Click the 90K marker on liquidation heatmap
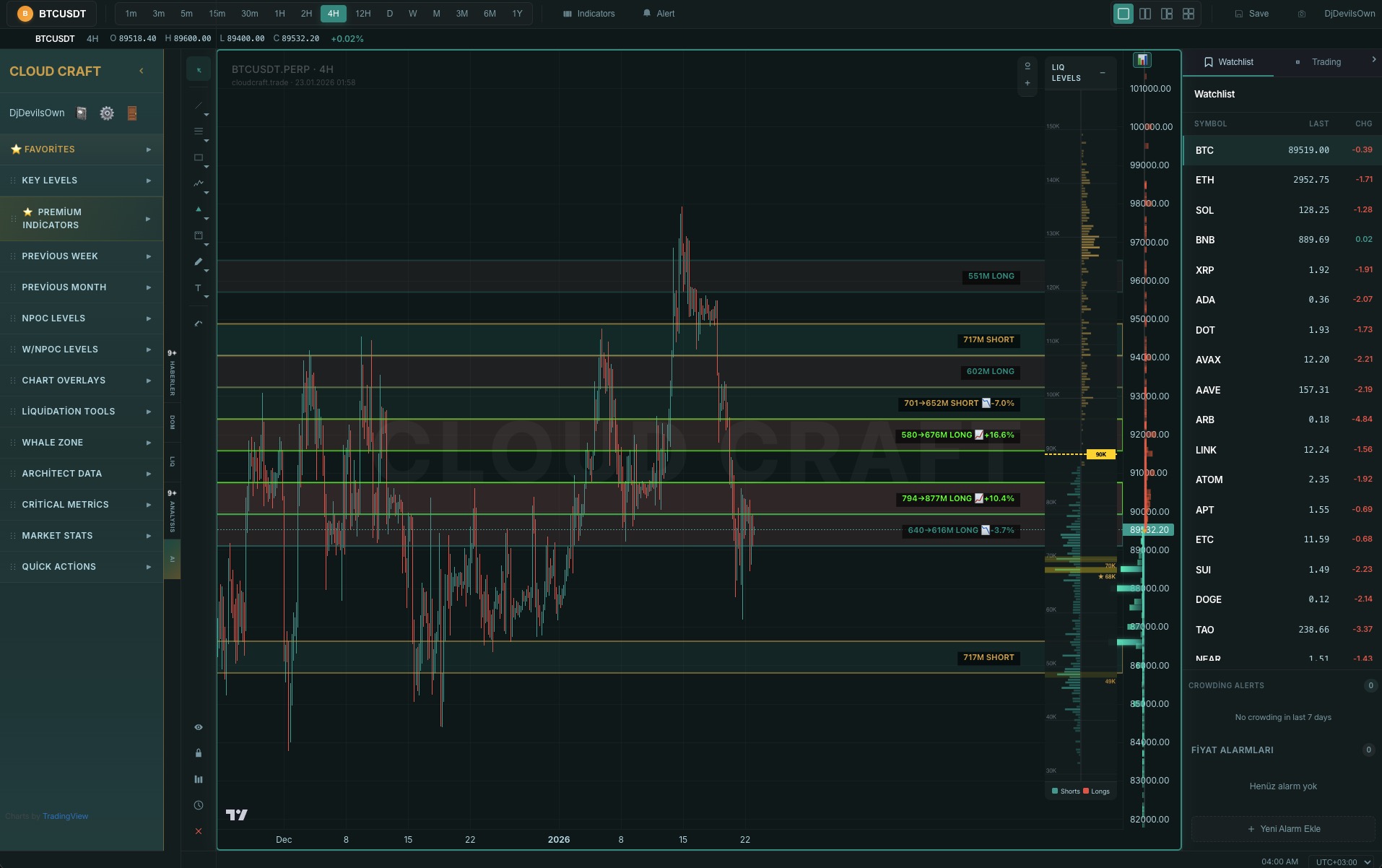1382x868 pixels. pos(1100,454)
